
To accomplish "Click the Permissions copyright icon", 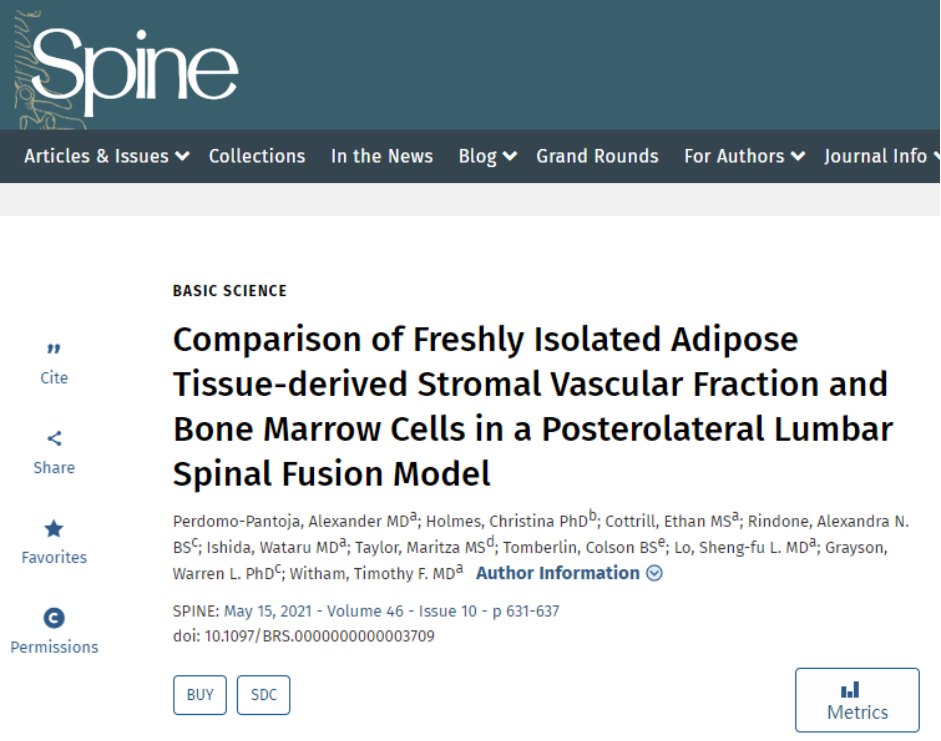I will click(x=54, y=618).
